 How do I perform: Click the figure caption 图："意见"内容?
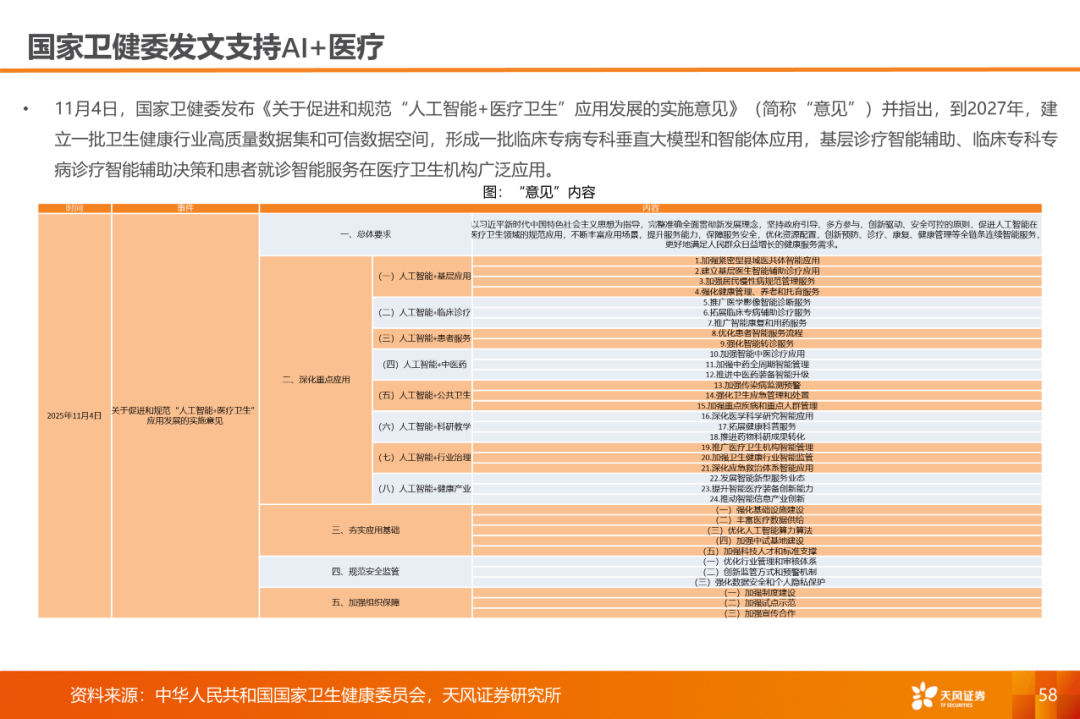(539, 192)
